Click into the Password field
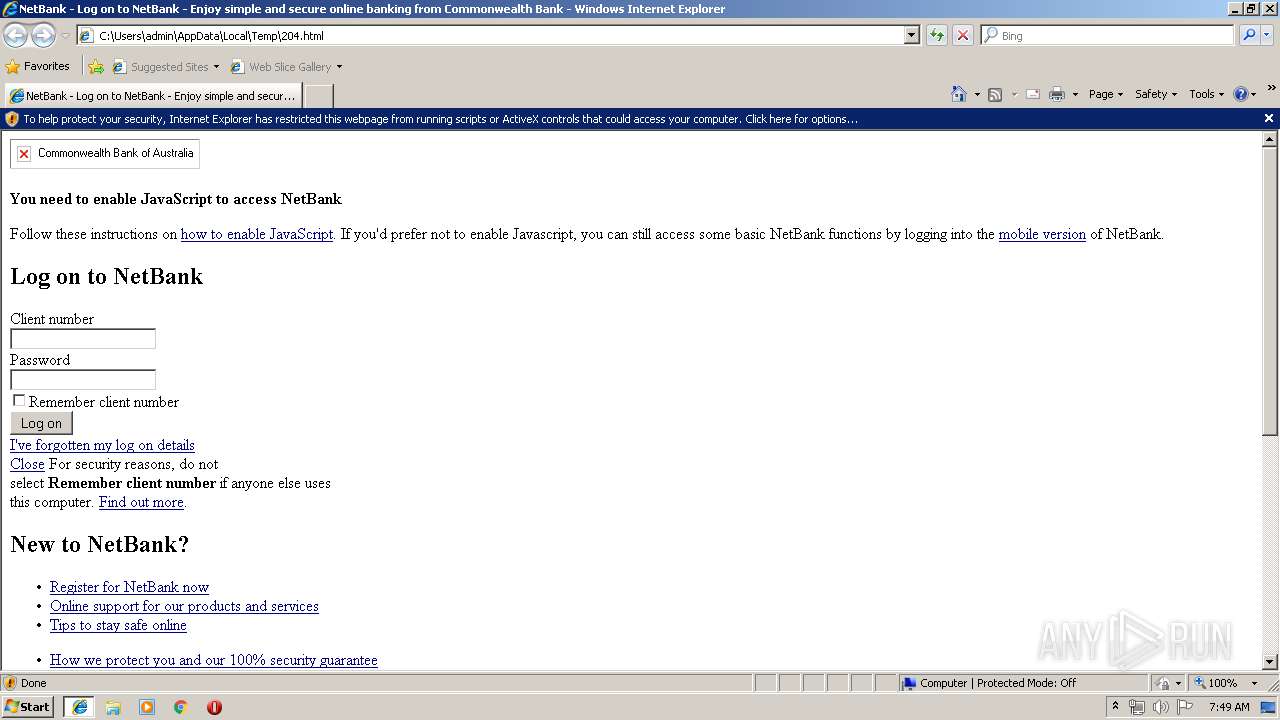The image size is (1280, 720). pos(83,380)
